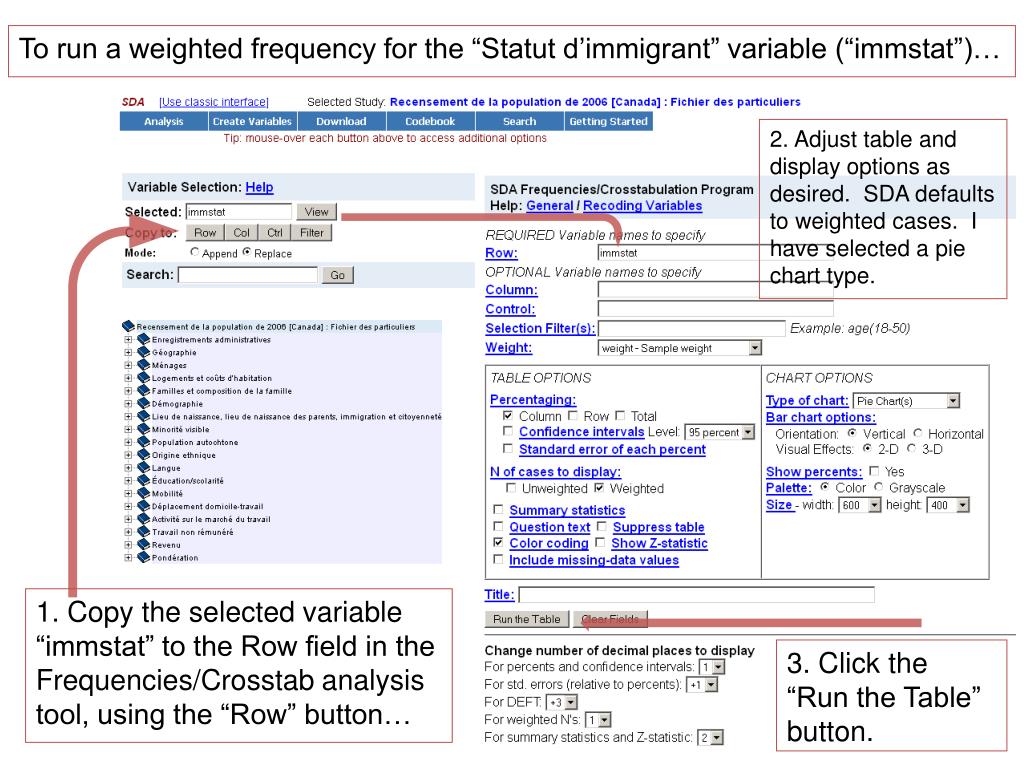This screenshot has width=1024, height=768.
Task: Copy variable using the Filter button
Action: [x=312, y=232]
